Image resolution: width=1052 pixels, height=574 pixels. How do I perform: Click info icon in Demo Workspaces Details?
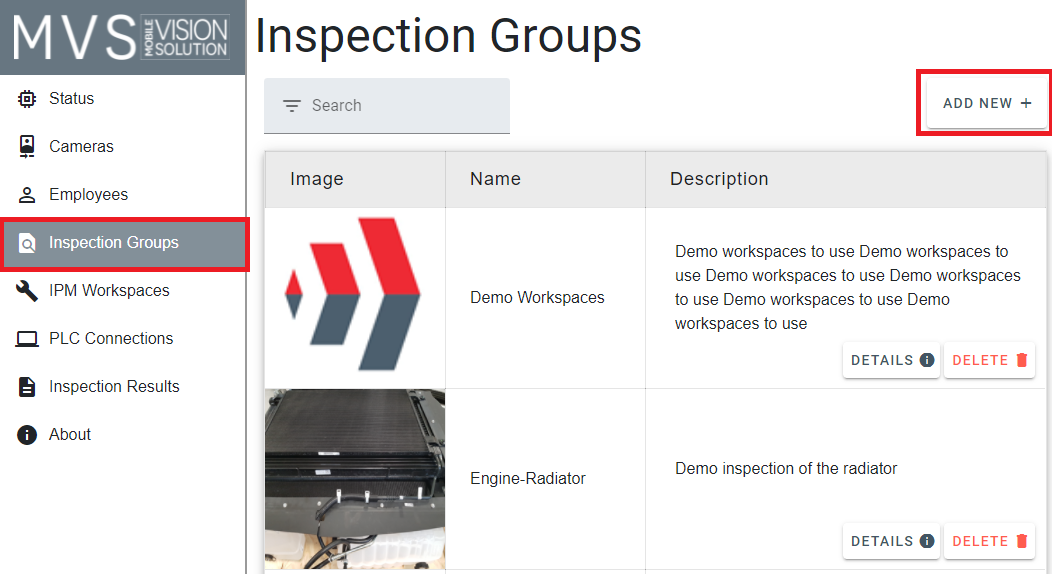(x=927, y=360)
